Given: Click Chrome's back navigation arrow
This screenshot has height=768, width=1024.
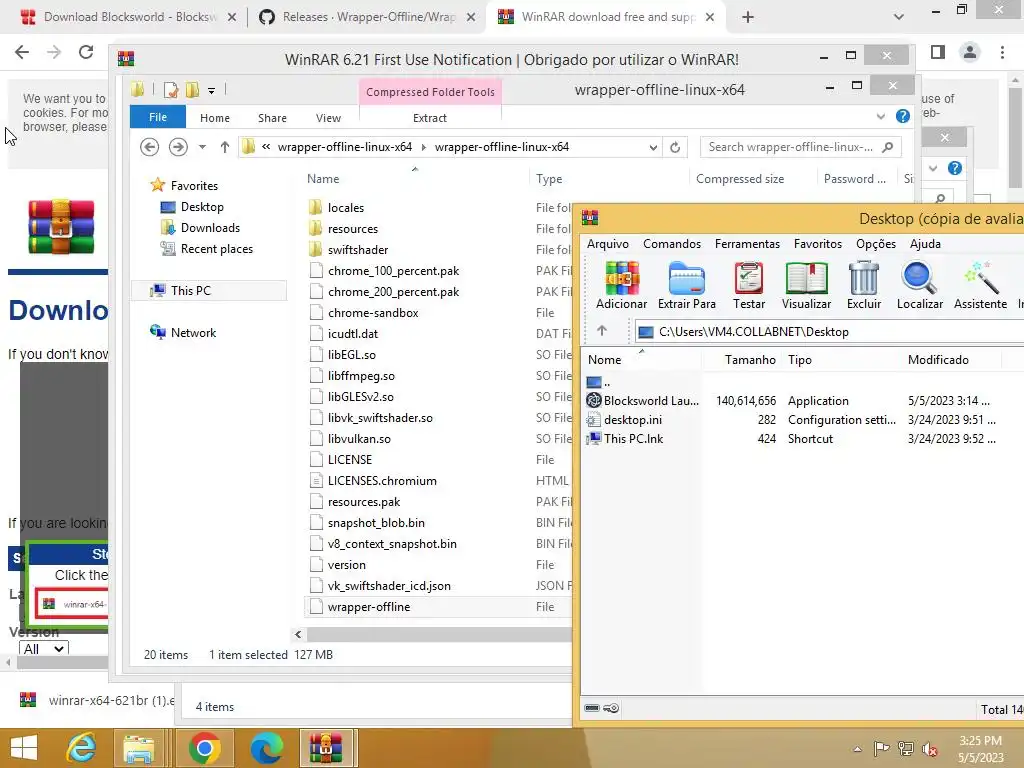Looking at the screenshot, I should click(22, 52).
